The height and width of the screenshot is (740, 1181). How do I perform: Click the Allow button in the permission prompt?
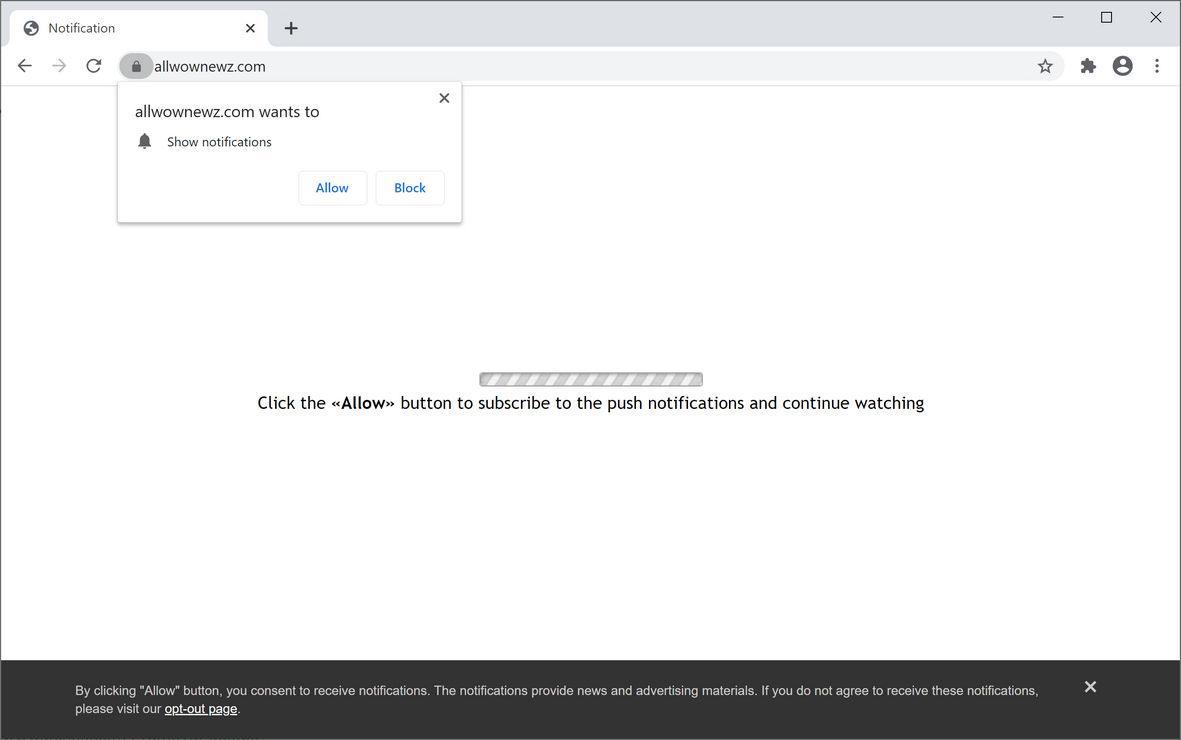tap(332, 187)
